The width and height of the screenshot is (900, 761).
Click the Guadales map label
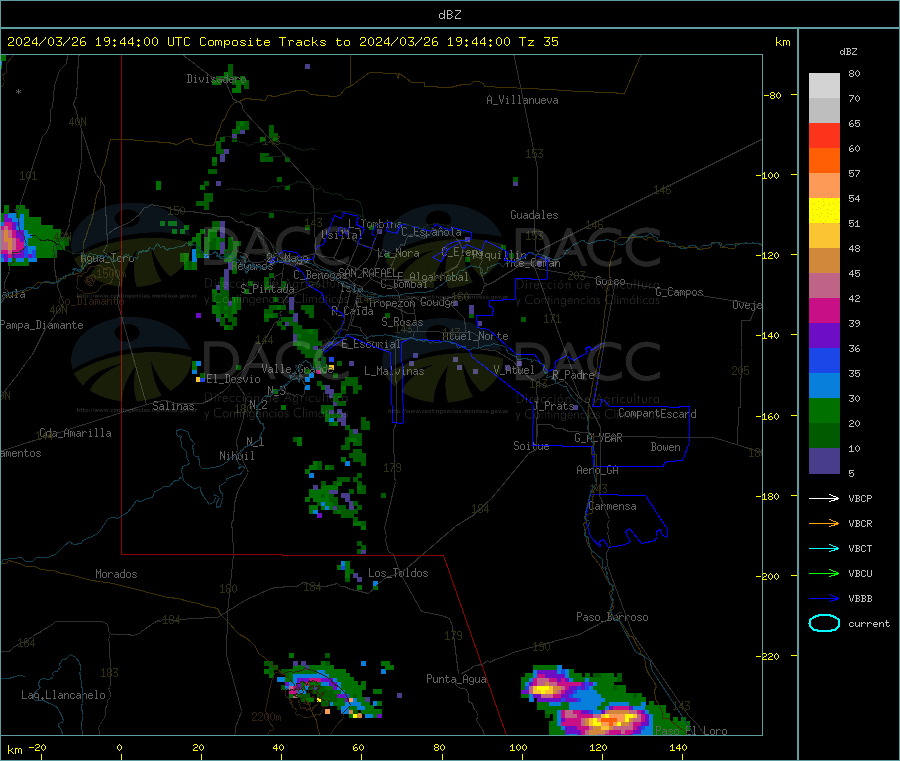[x=534, y=215]
